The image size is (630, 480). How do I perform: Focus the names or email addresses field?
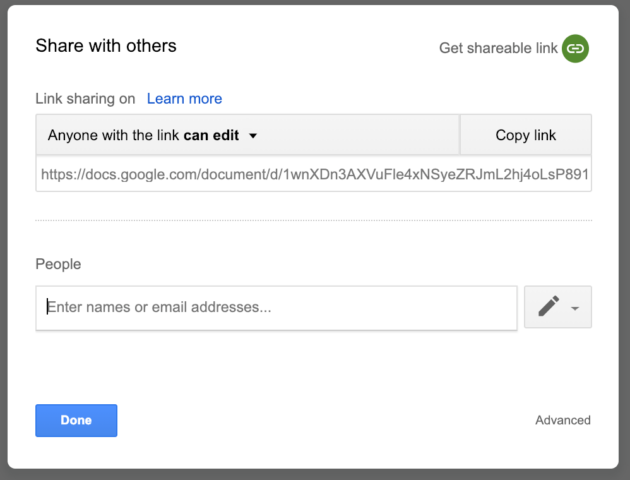point(276,308)
